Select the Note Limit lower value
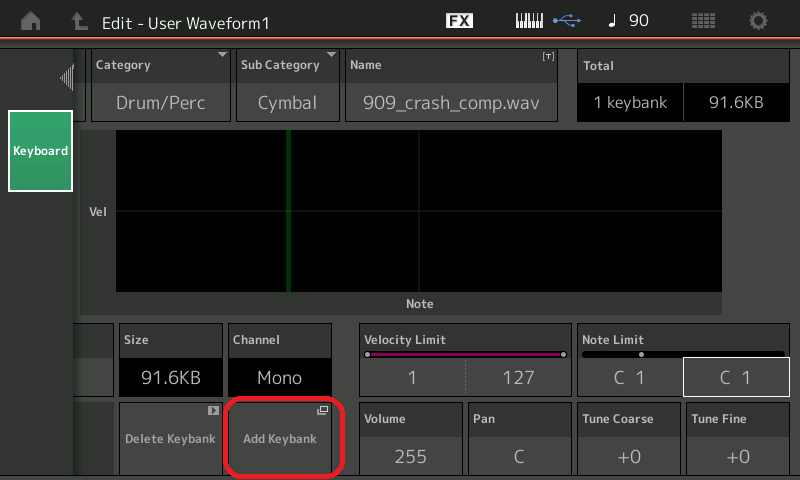800x480 pixels. coord(628,377)
